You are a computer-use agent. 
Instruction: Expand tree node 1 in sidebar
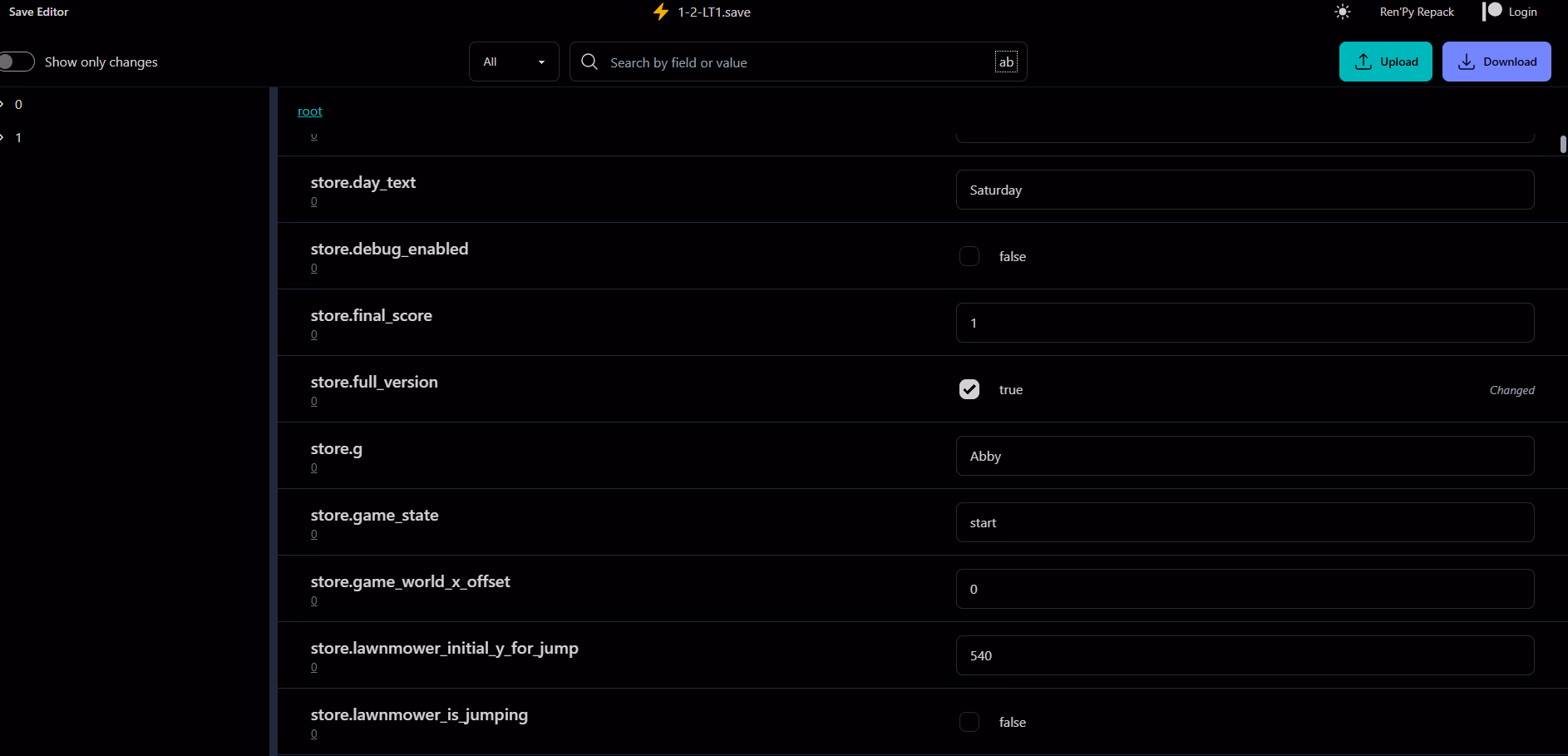click(3, 137)
